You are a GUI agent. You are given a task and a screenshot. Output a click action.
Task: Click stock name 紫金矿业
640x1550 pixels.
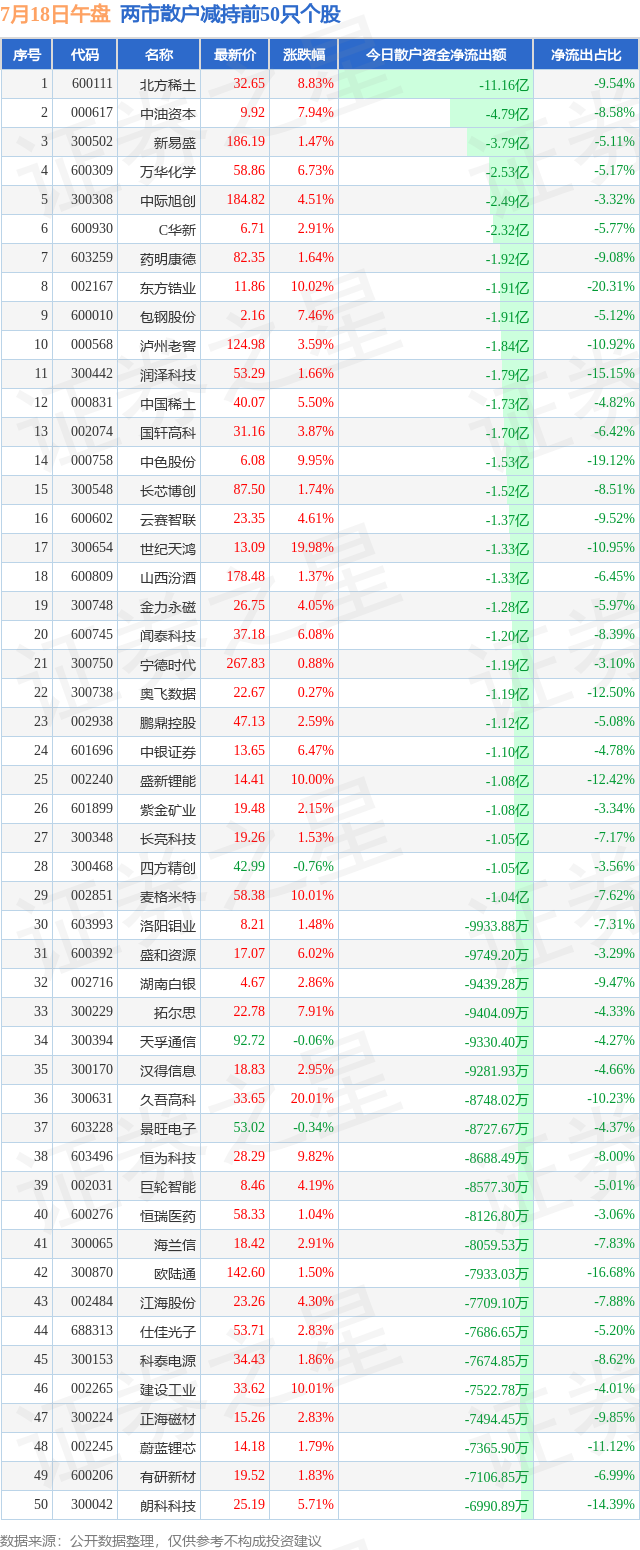[x=168, y=810]
